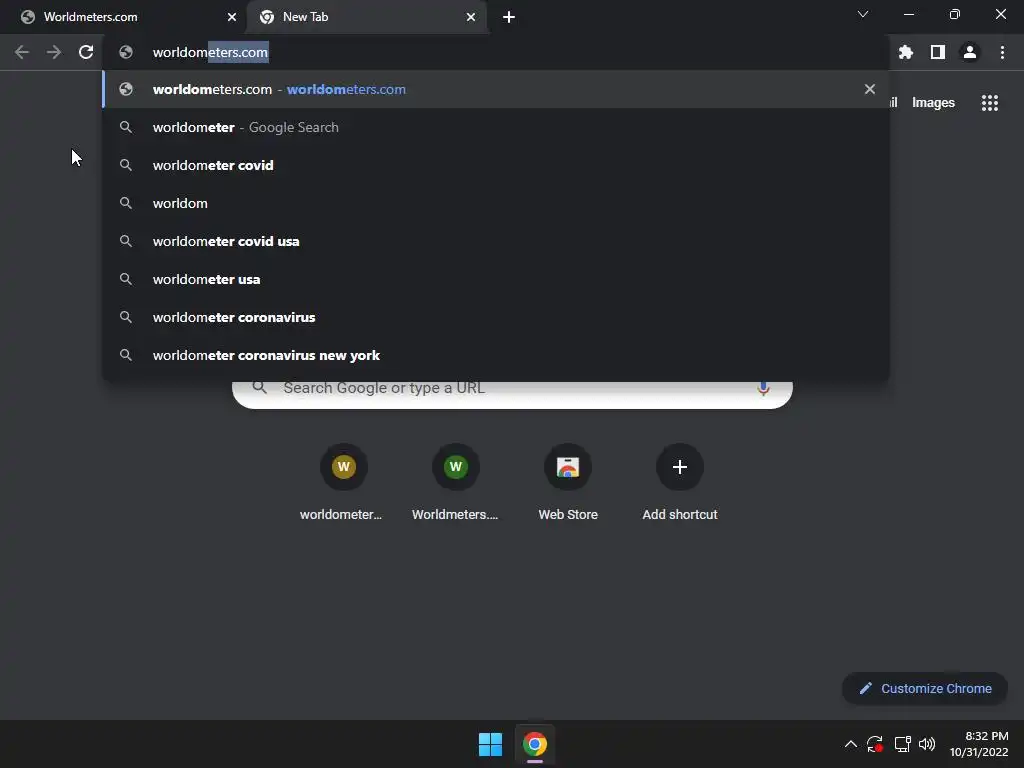The width and height of the screenshot is (1024, 768).
Task: Close the New Tab tab
Action: pyautogui.click(x=471, y=17)
